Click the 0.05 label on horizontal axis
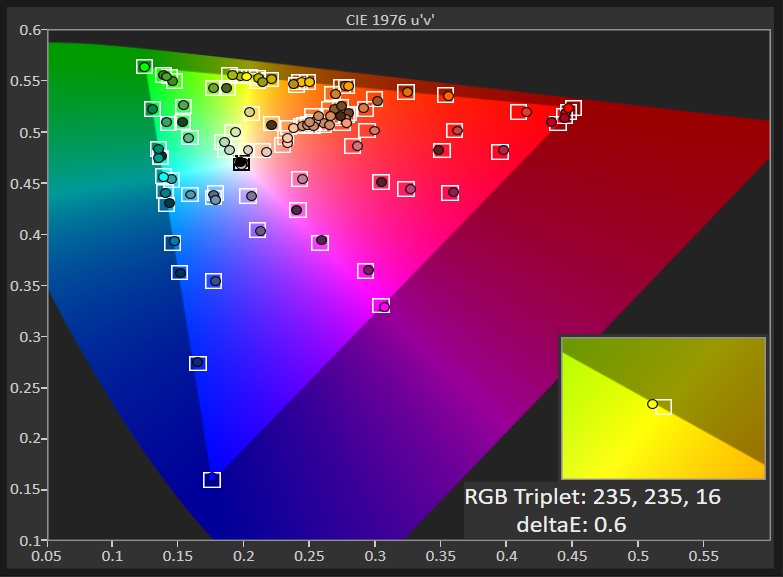783x577 pixels. coord(46,556)
